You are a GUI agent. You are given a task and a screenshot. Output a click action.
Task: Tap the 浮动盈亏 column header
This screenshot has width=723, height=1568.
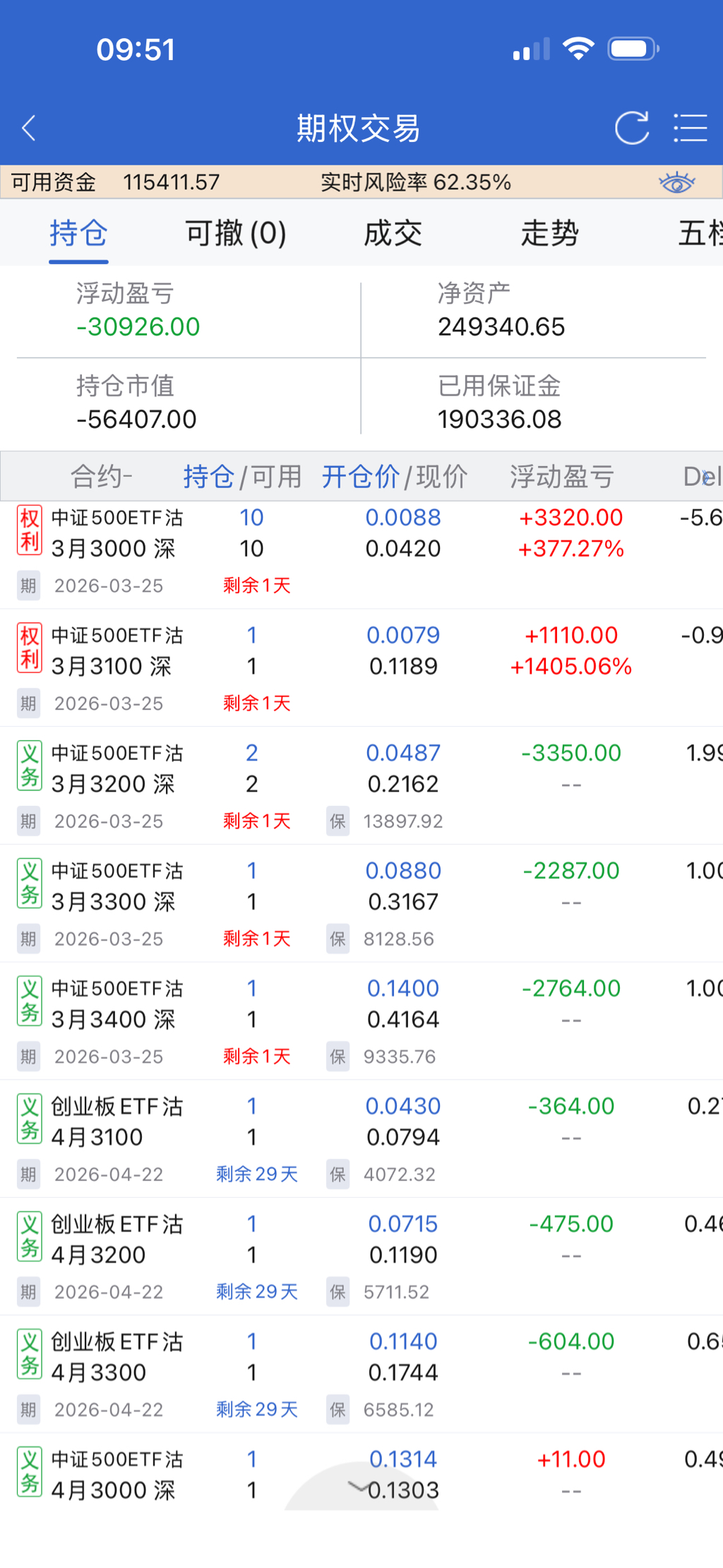click(562, 477)
